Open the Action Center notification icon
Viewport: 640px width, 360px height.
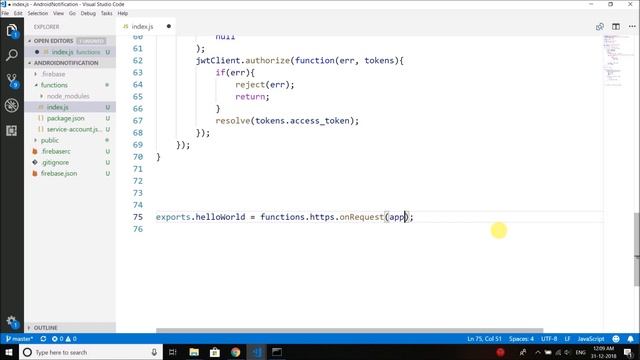pos(629,352)
